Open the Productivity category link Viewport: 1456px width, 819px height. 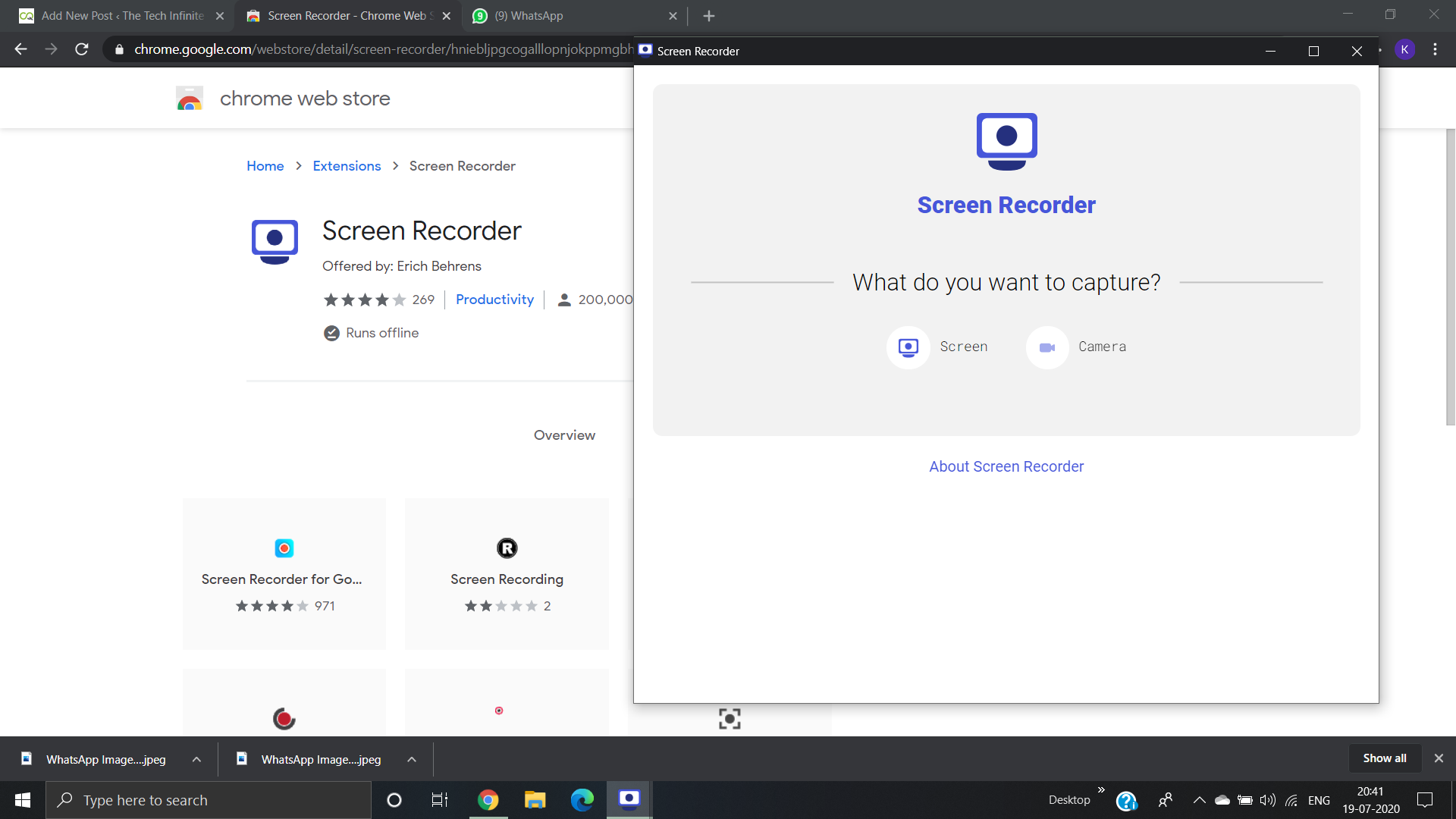(494, 300)
